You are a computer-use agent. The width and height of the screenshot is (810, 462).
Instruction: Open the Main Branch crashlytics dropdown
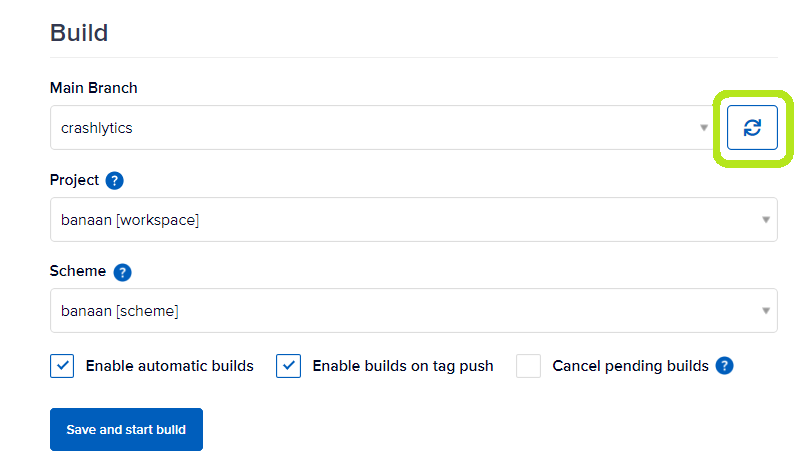point(382,128)
